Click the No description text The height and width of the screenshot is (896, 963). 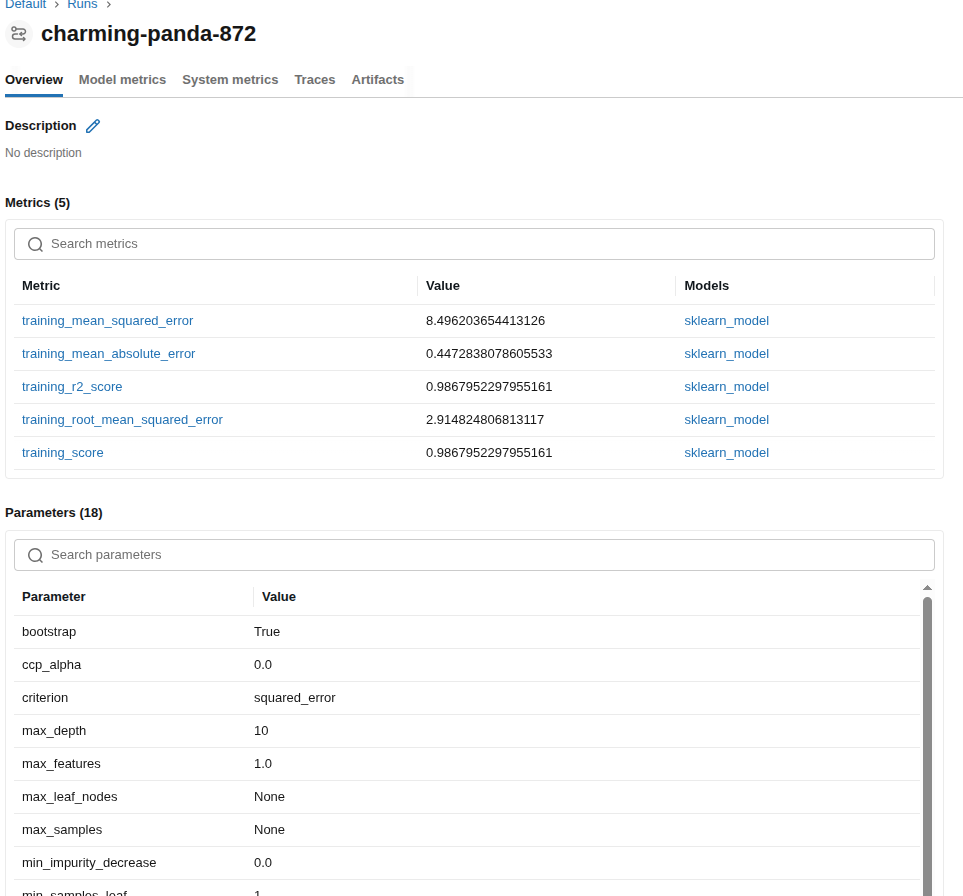coord(43,153)
